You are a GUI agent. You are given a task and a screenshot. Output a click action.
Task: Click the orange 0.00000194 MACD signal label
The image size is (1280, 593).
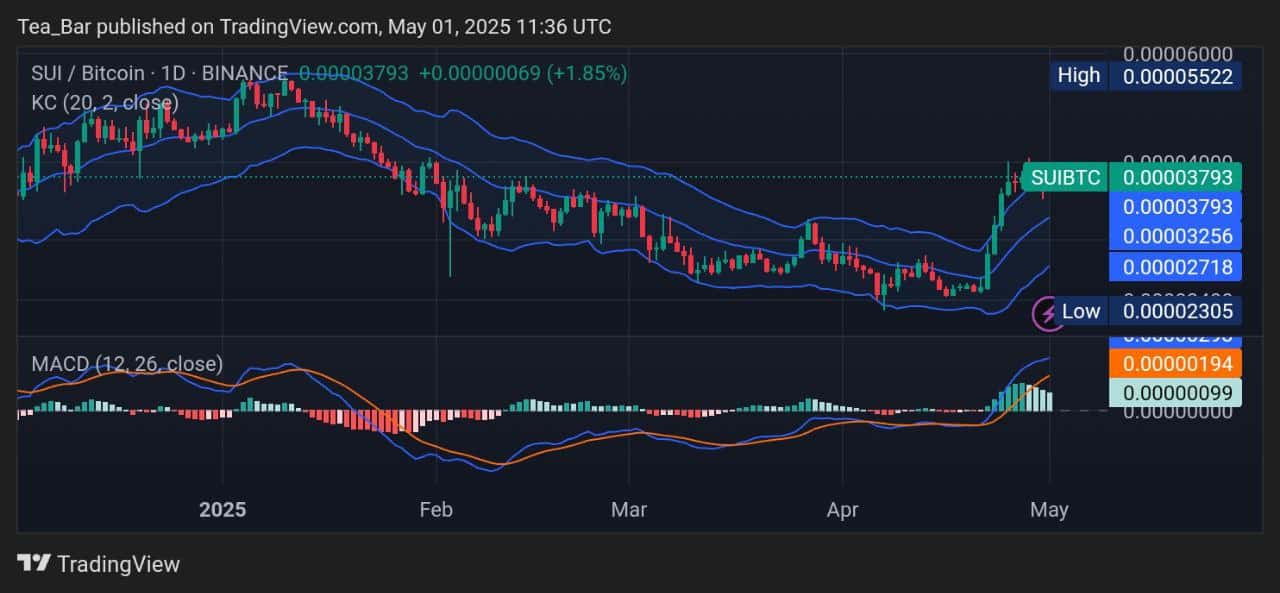click(x=1177, y=363)
